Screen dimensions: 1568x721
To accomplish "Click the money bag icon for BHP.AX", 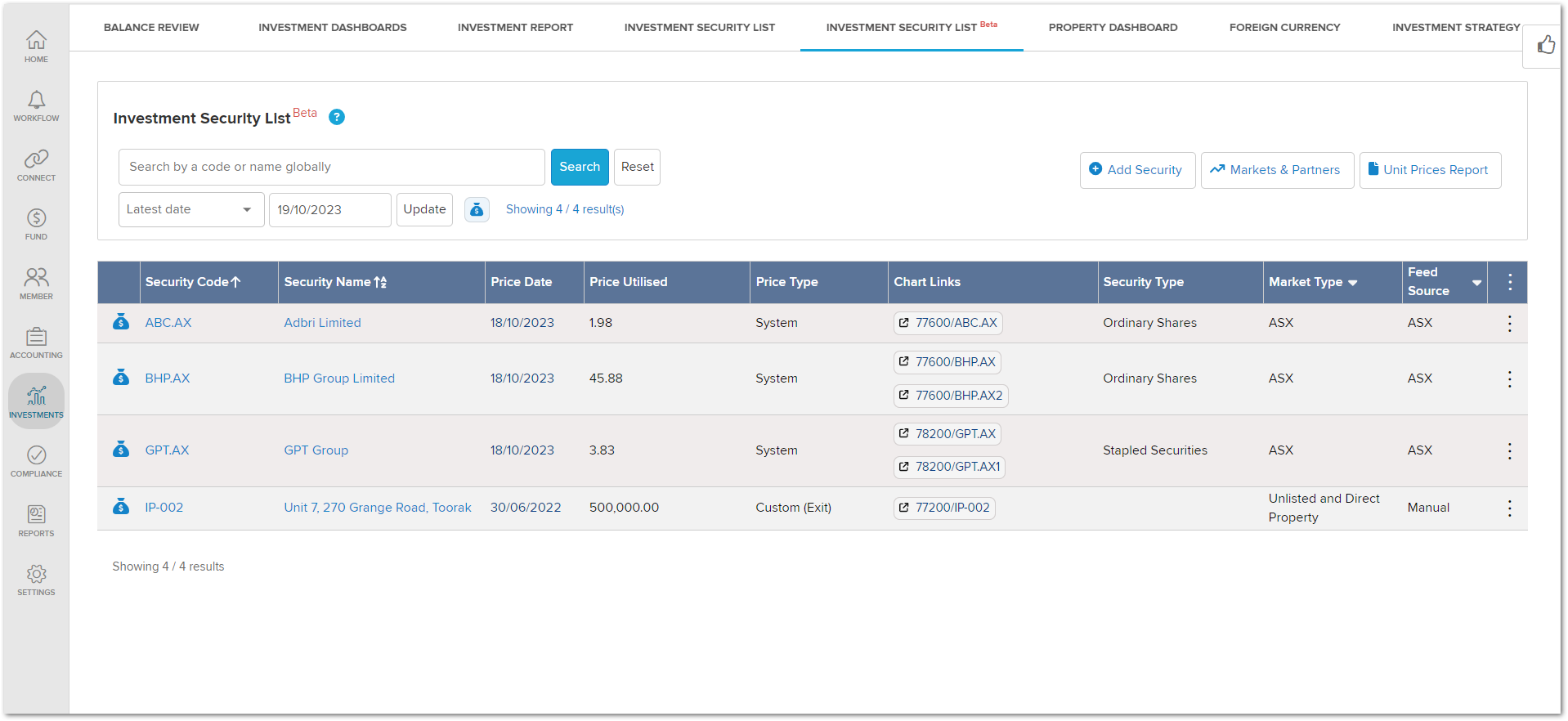I will pos(121,378).
